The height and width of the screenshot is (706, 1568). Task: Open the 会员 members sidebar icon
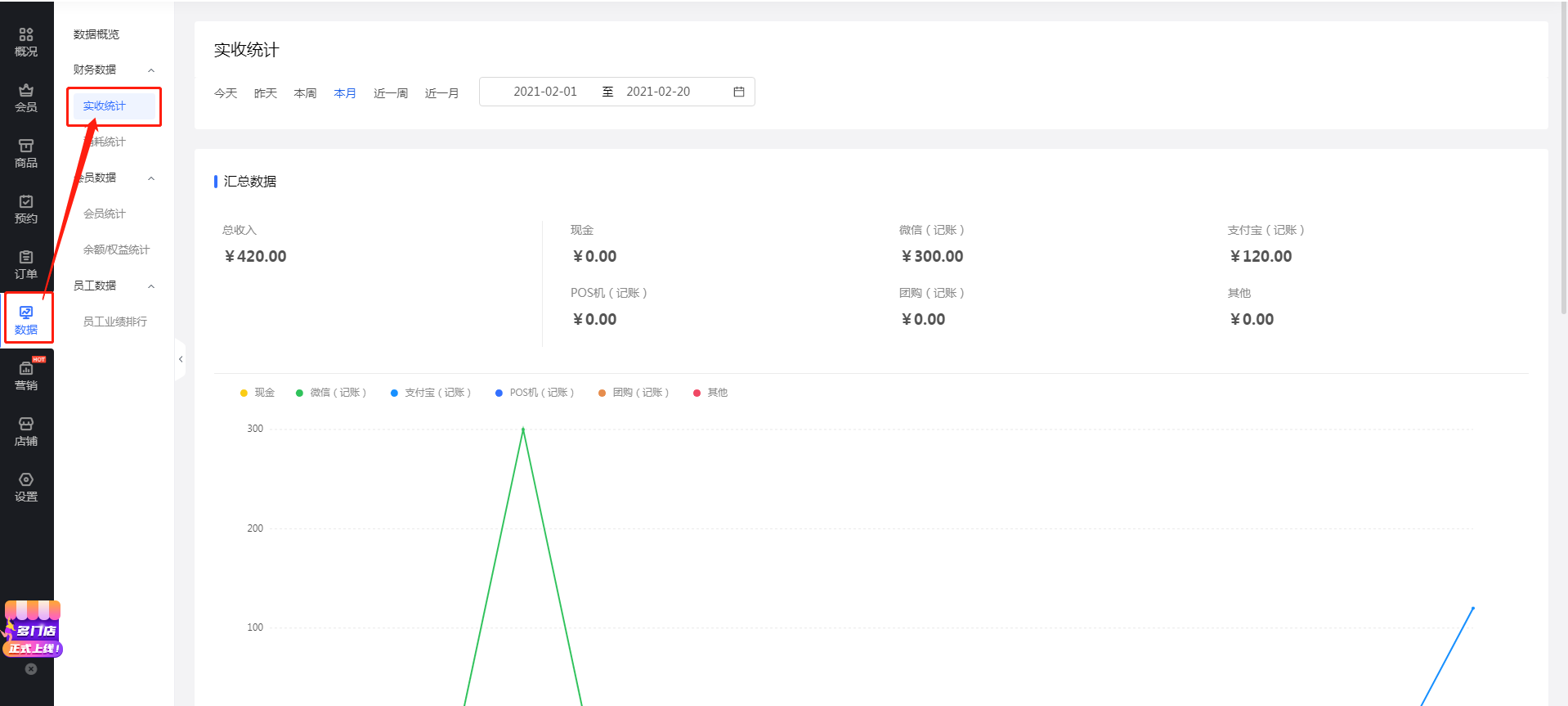[26, 97]
